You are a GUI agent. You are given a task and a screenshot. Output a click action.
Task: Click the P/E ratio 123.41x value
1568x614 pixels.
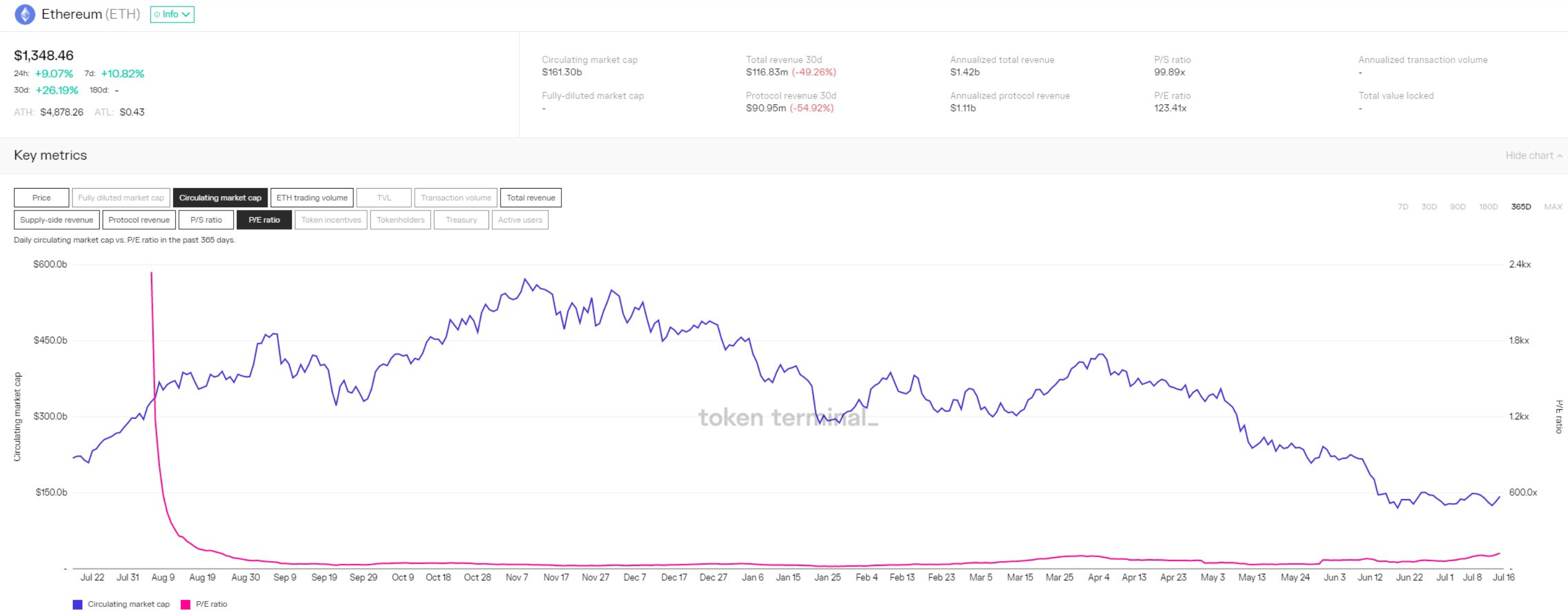[x=1170, y=108]
